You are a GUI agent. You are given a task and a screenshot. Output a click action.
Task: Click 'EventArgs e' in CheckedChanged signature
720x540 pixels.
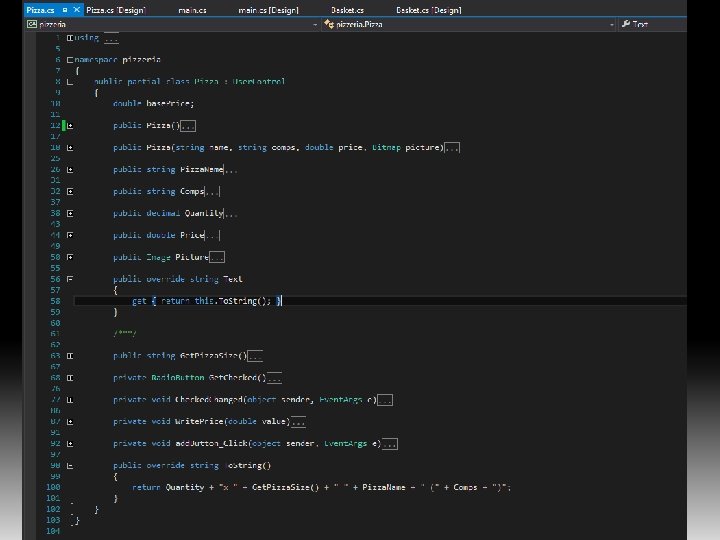pos(348,399)
